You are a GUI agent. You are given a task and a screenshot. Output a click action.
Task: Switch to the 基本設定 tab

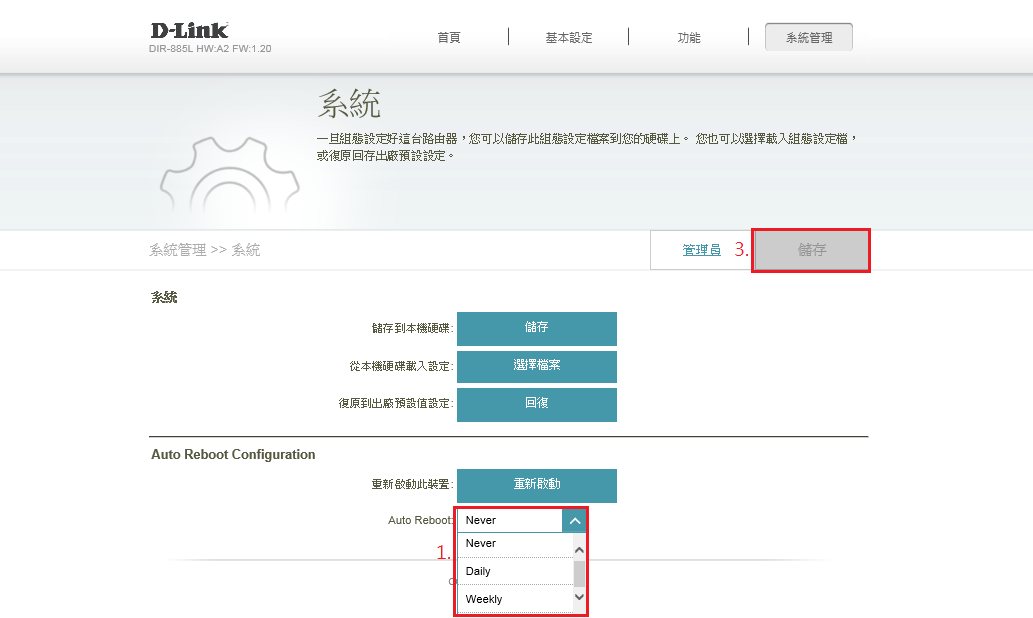pos(568,38)
